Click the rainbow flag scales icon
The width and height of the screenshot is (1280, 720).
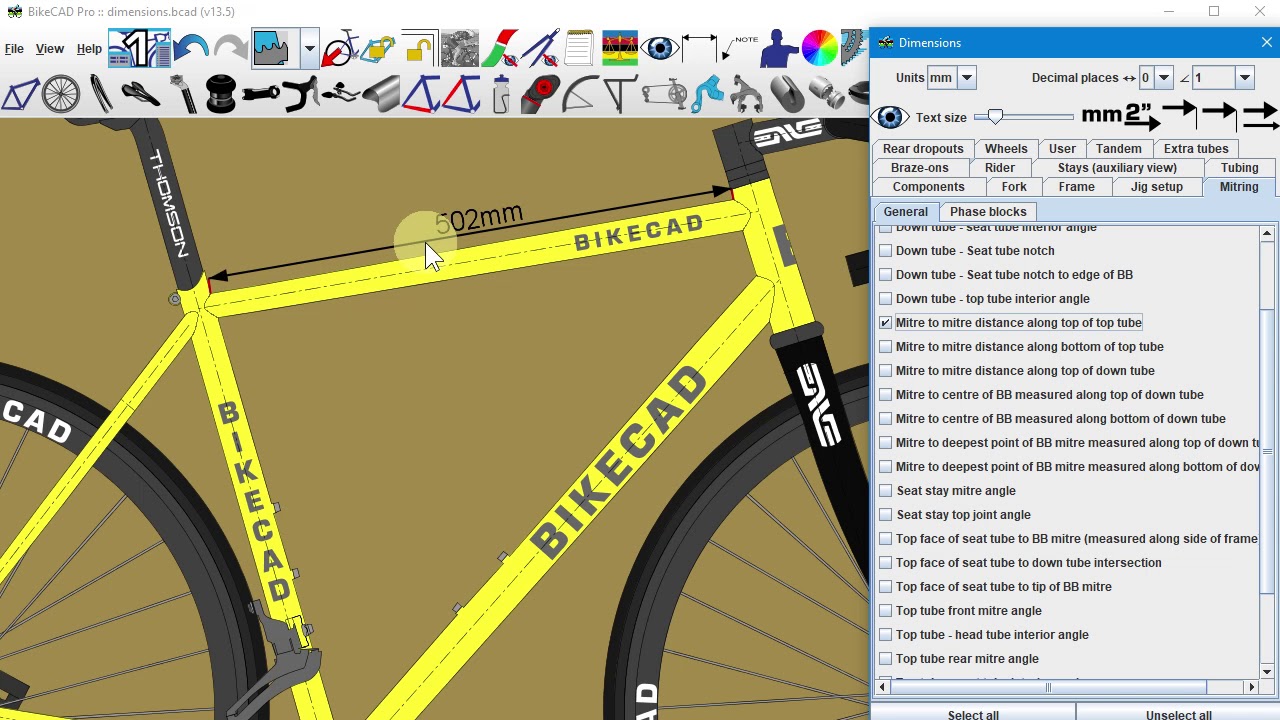point(620,48)
